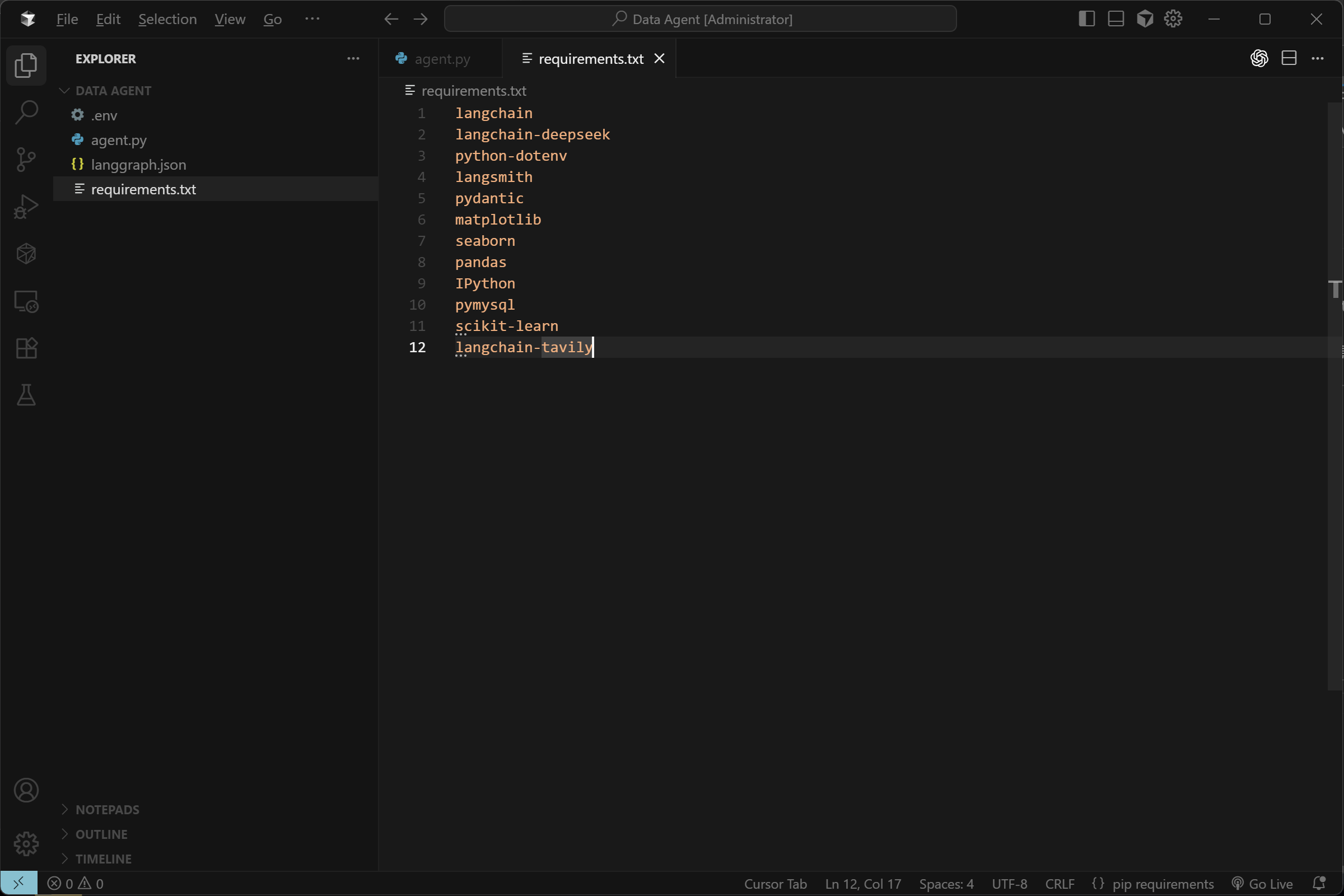Open the Remote Explorer icon
The image size is (1344, 896).
tap(26, 301)
